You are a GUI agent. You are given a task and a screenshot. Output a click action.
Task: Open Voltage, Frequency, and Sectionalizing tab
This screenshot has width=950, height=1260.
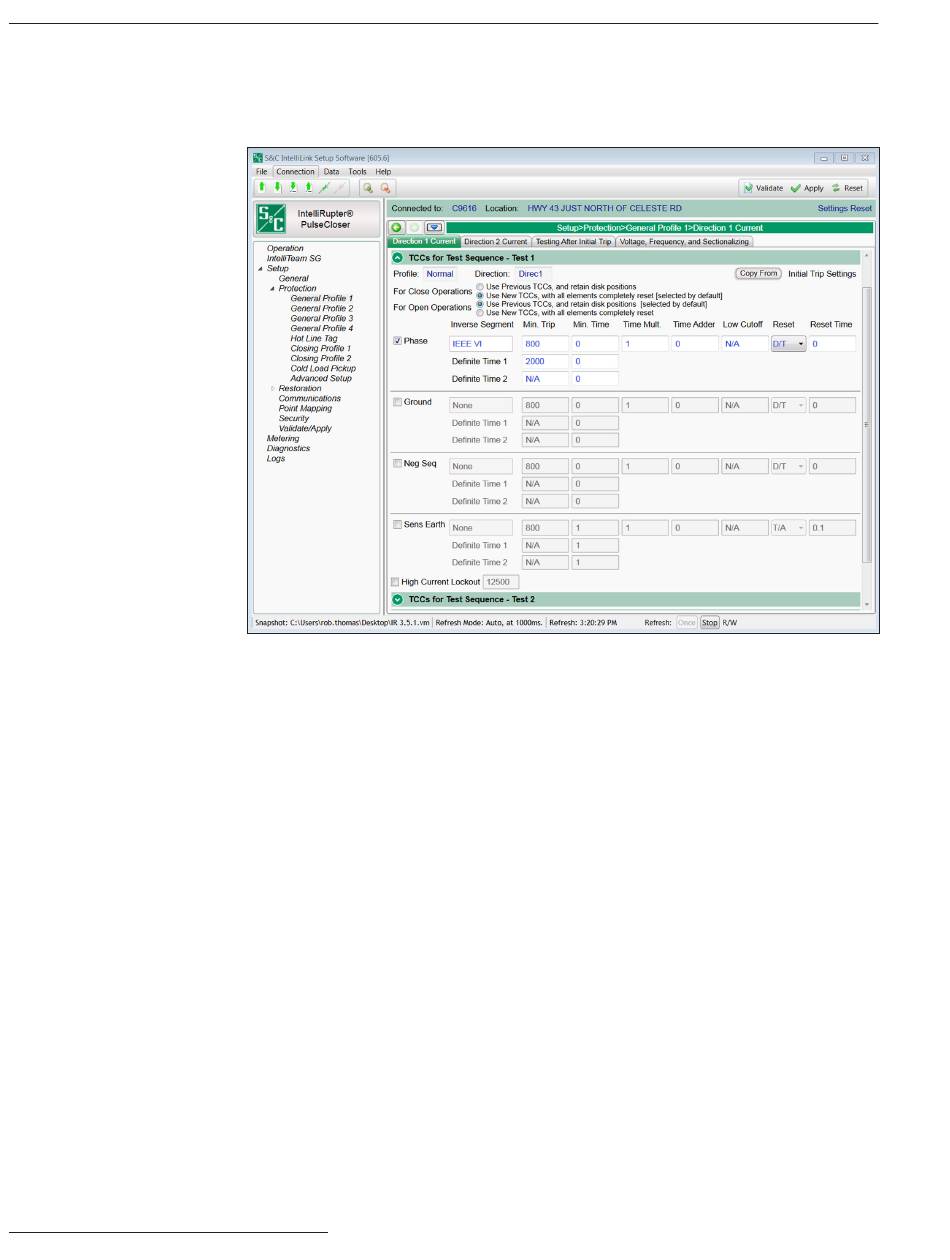tap(684, 241)
